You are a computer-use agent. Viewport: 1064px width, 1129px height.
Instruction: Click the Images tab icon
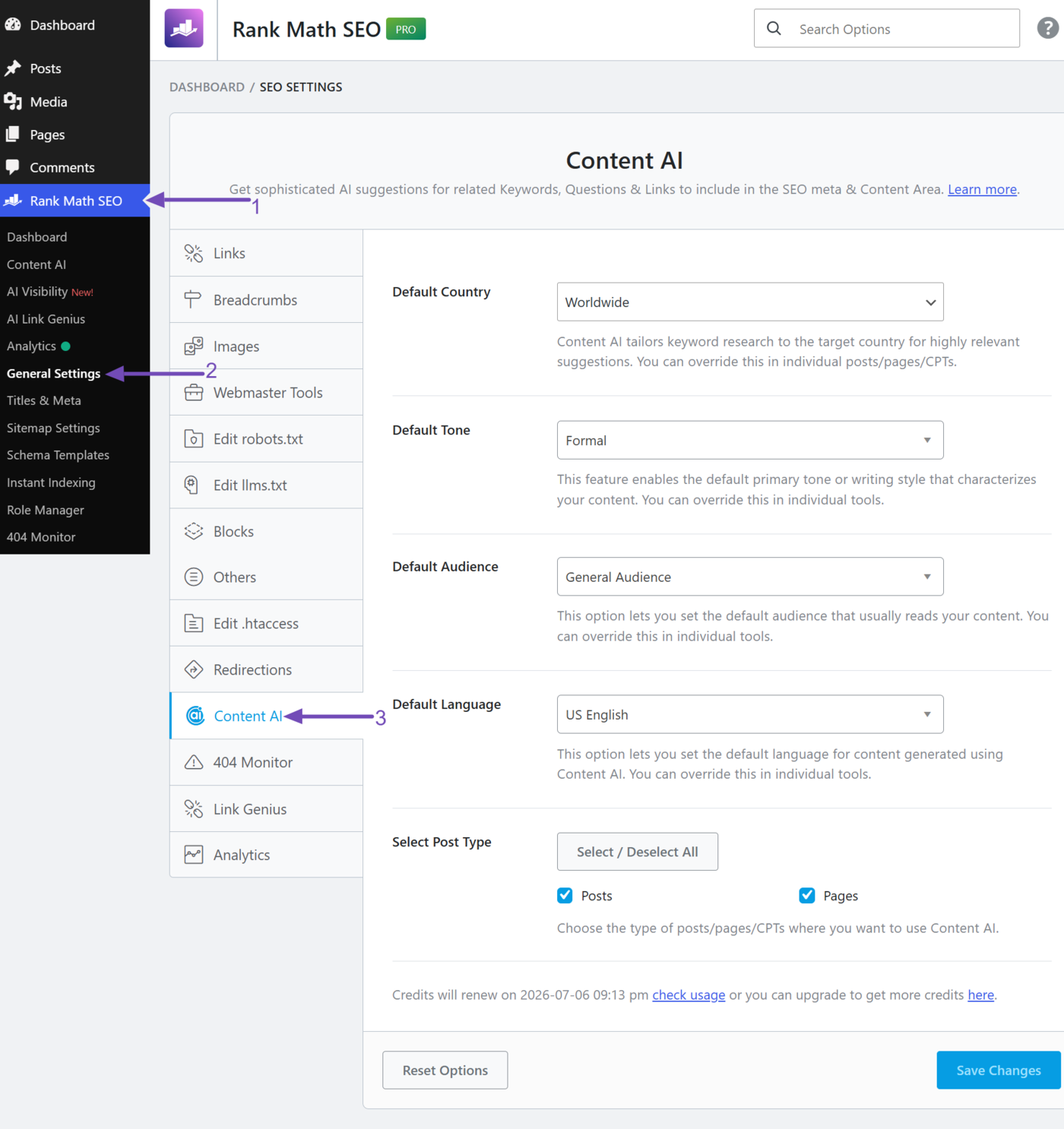pyautogui.click(x=194, y=346)
